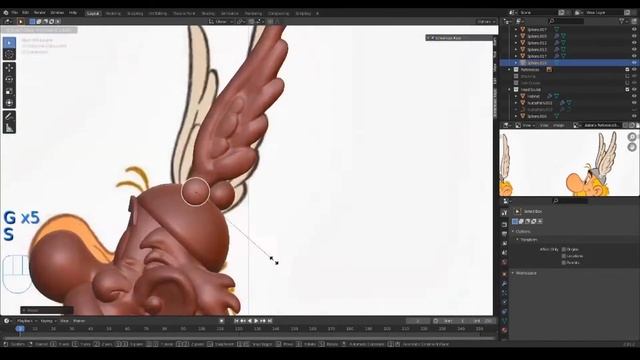The image size is (640, 360).
Task: Collapse the Transform subpanel
Action: tap(517, 240)
